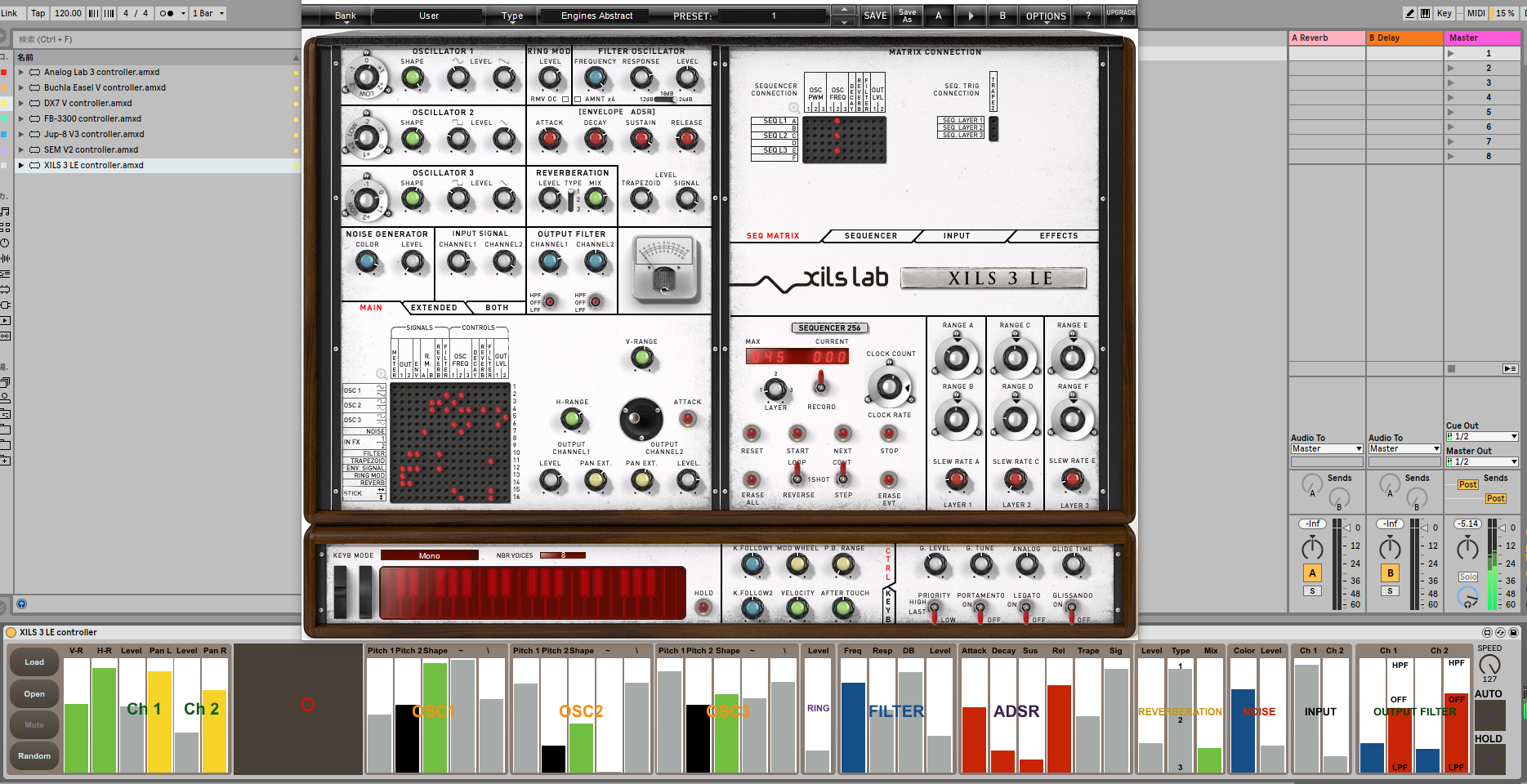1527x784 pixels.
Task: Solo the B Delay return track
Action: tap(1390, 591)
